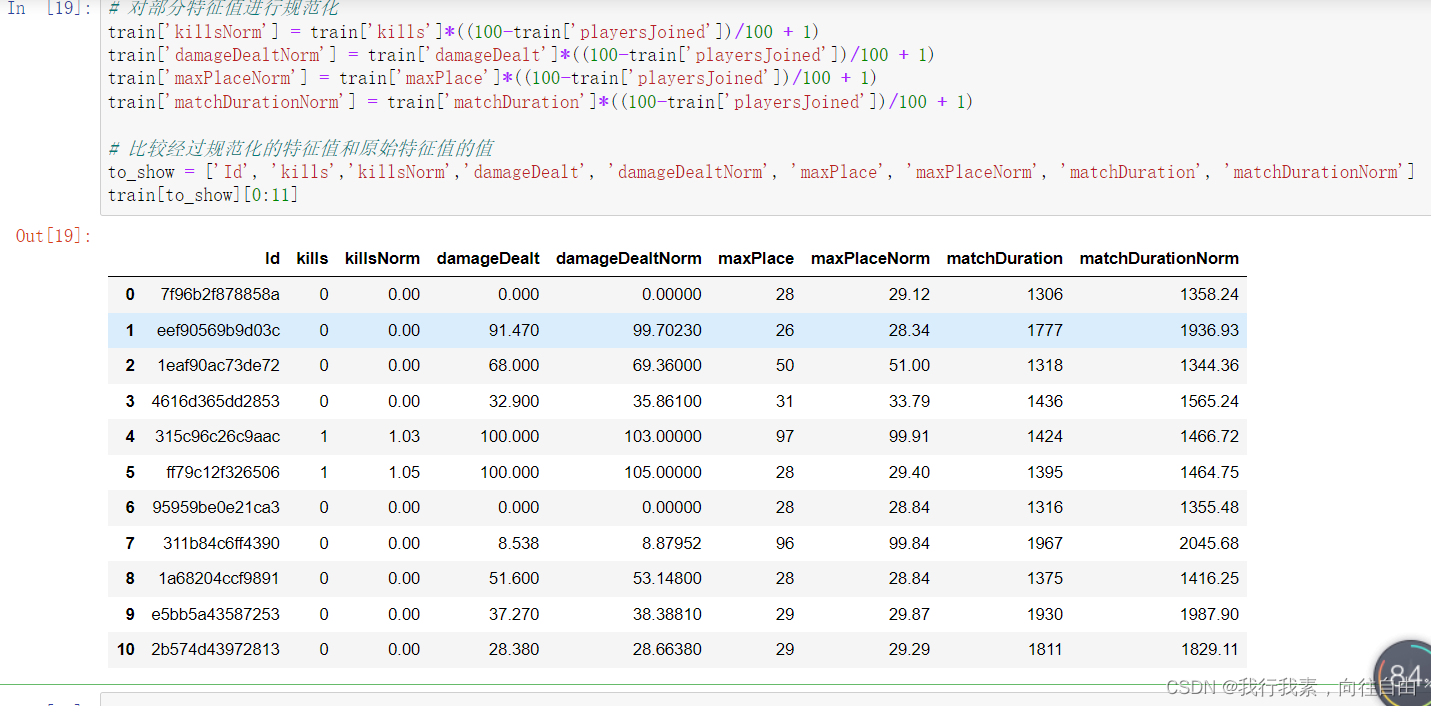Click matchDurationNorm value 2045.68

1209,543
